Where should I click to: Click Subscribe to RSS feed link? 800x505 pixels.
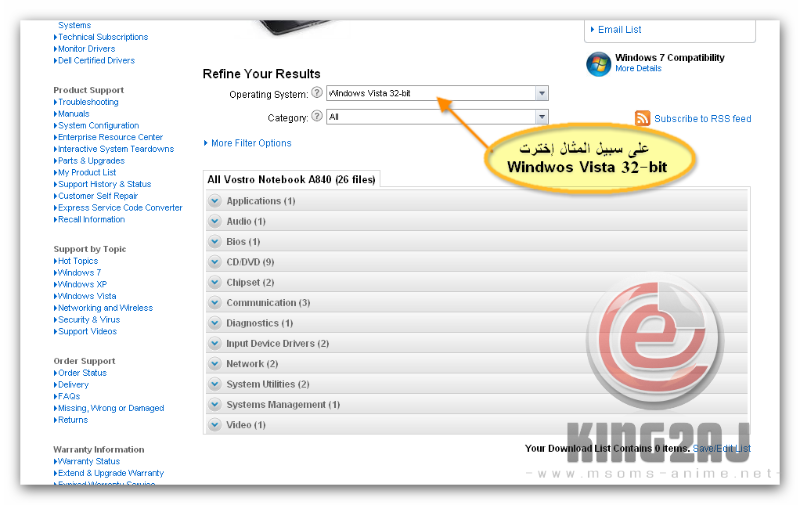tap(702, 119)
